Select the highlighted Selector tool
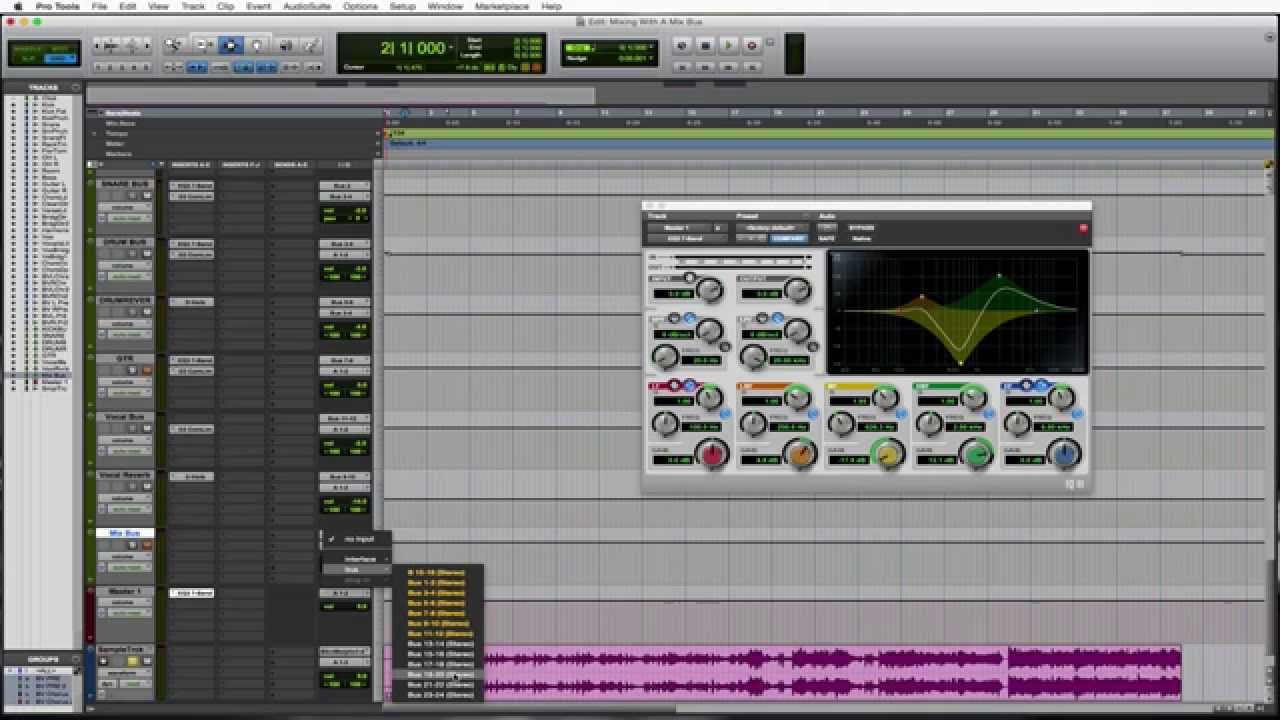Image resolution: width=1280 pixels, height=720 pixels. (x=230, y=45)
